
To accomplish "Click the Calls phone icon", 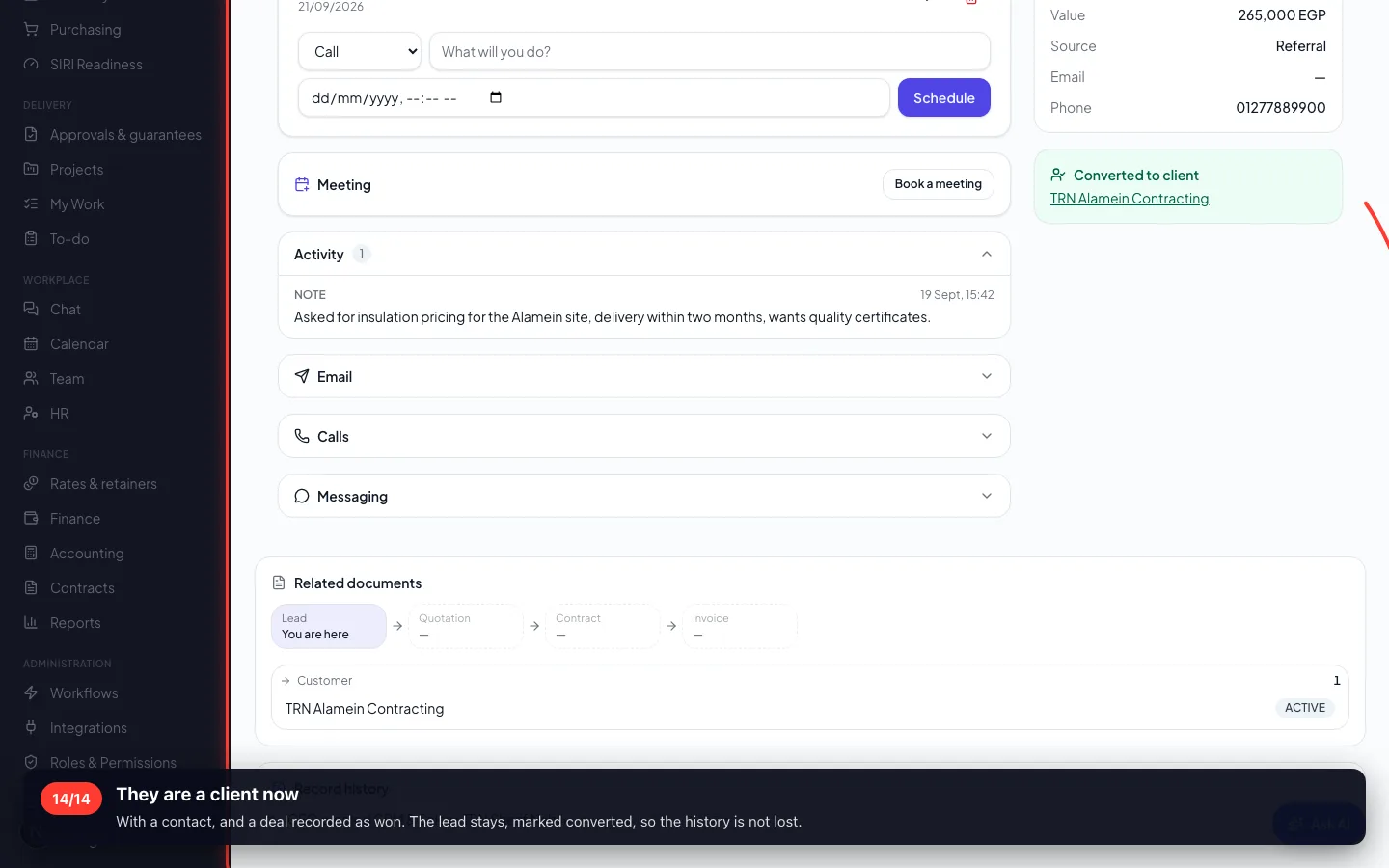I will [302, 436].
